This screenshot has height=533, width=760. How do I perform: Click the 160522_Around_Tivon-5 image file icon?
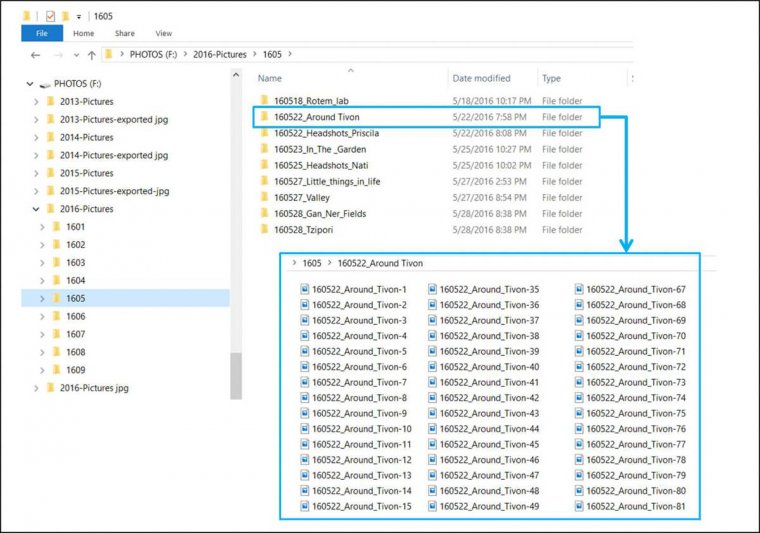pyautogui.click(x=304, y=352)
